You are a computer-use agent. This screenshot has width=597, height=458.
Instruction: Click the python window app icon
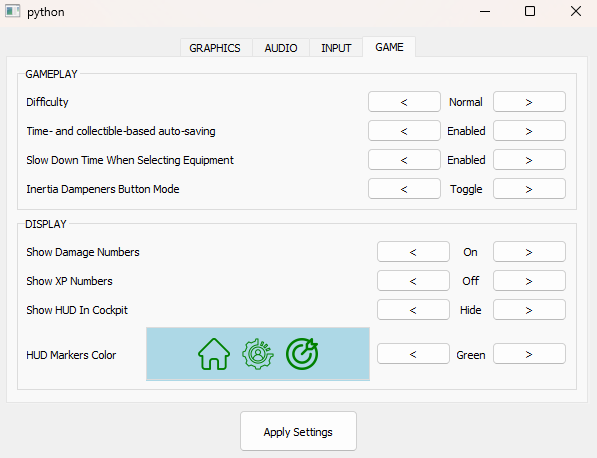pos(13,11)
